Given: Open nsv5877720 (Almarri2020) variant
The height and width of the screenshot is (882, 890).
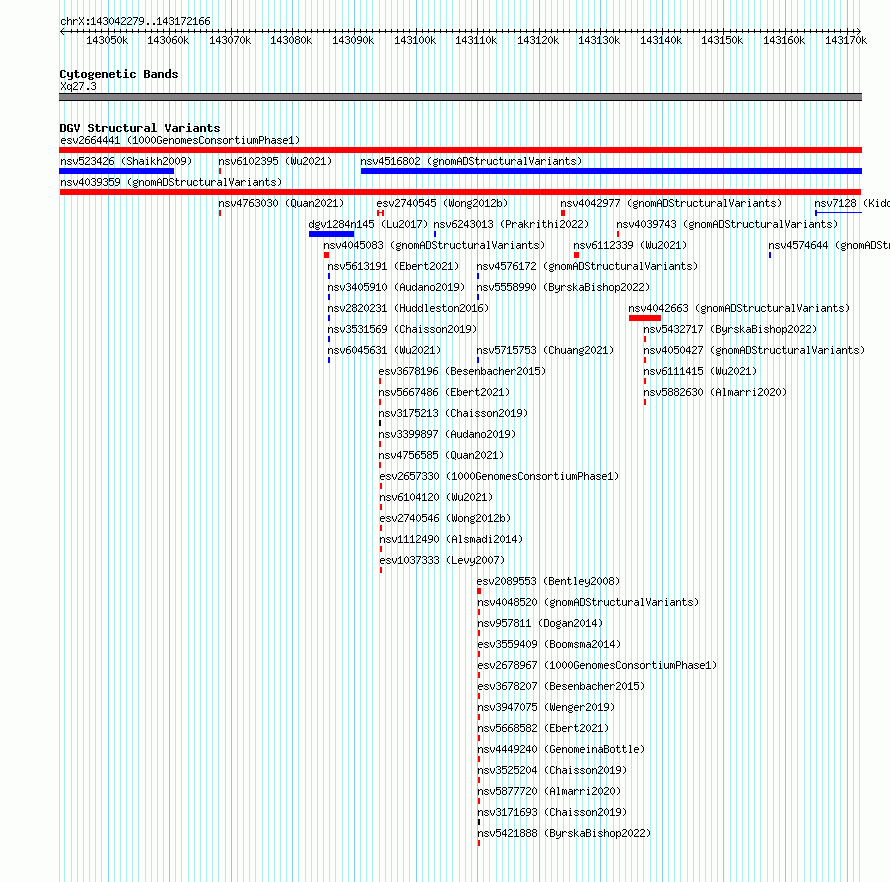Looking at the screenshot, I should point(549,791).
